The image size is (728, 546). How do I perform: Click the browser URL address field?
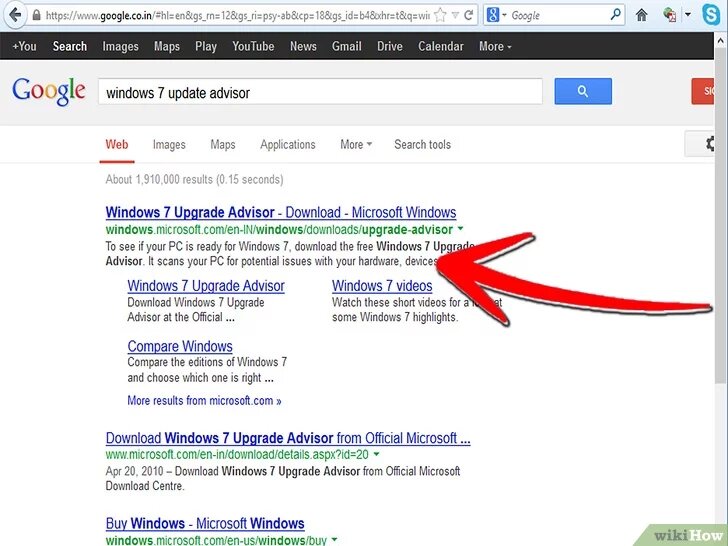click(237, 15)
